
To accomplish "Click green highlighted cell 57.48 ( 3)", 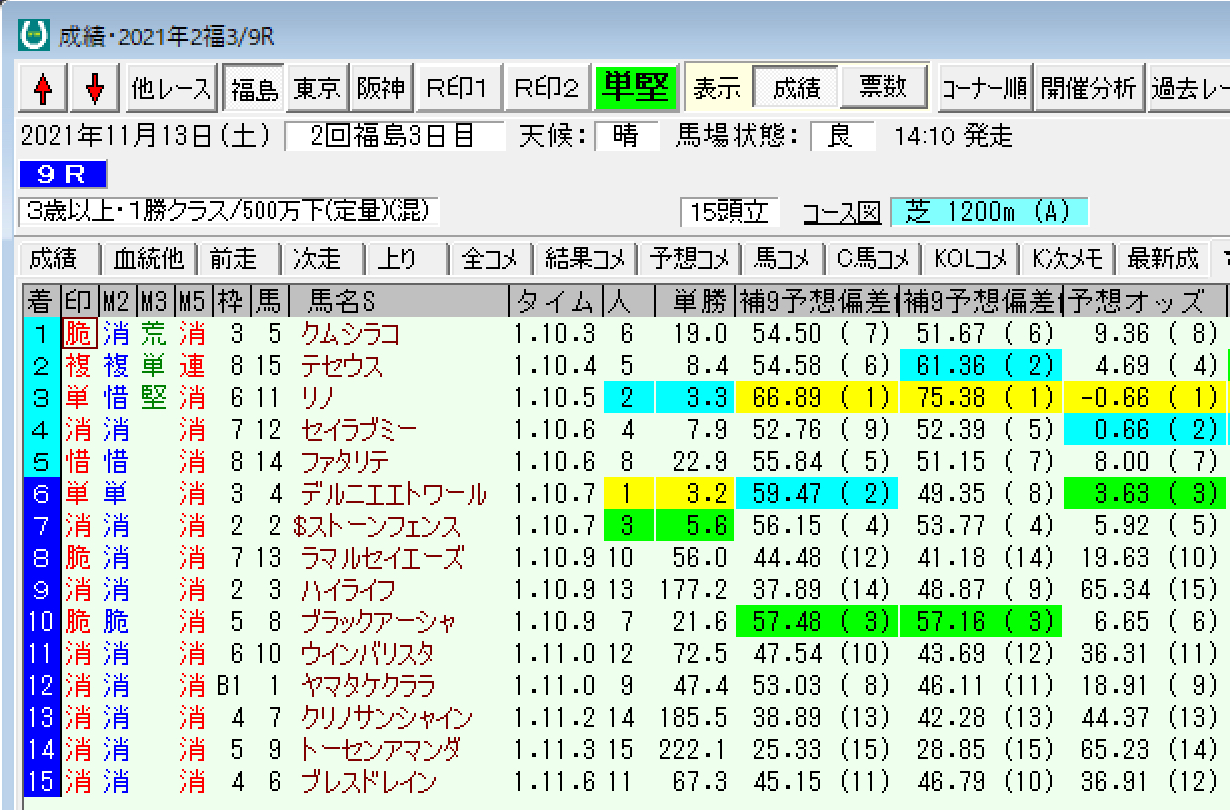I will pos(816,623).
